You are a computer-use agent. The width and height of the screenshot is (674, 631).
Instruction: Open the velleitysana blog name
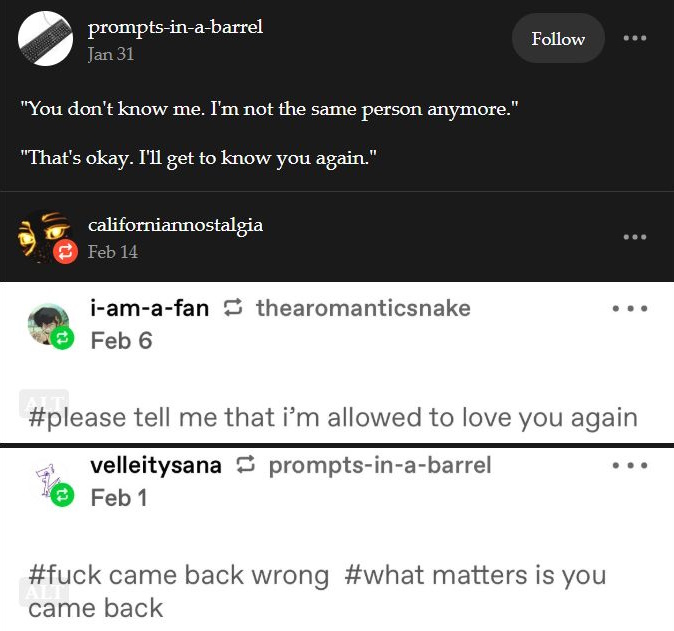point(156,465)
